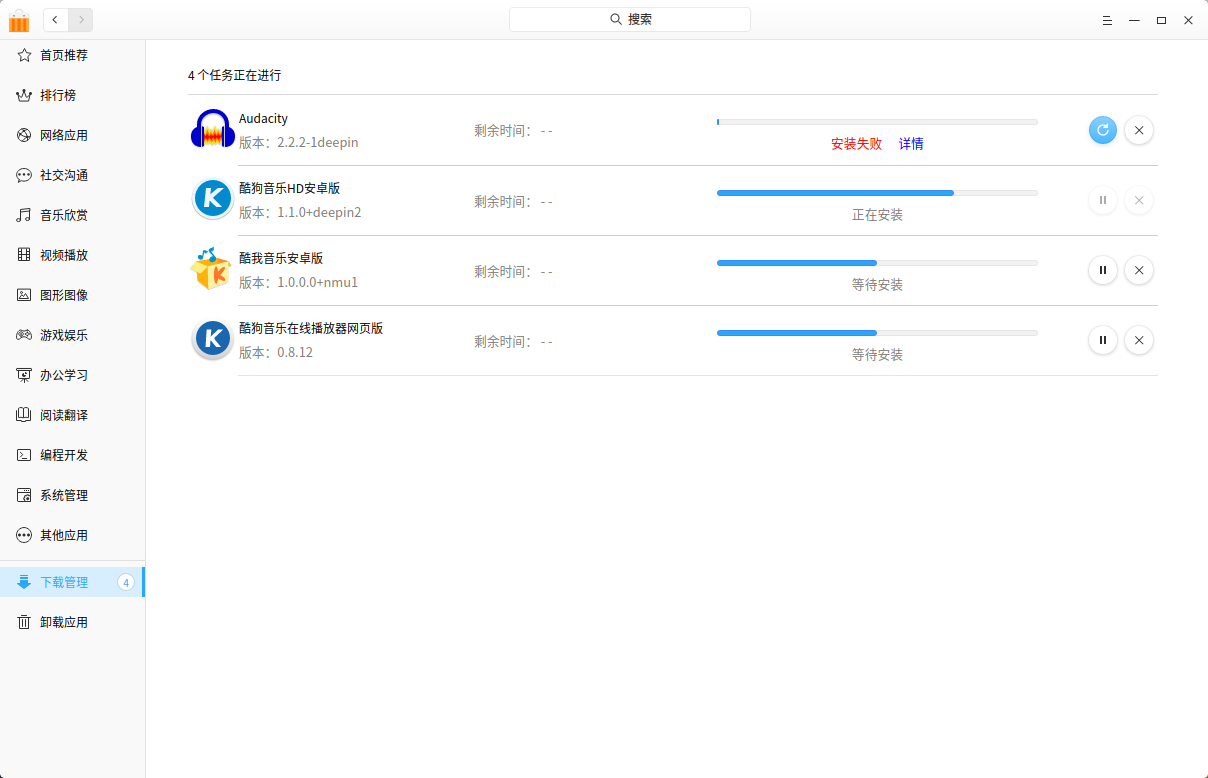Viewport: 1208px width, 778px height.
Task: Click version text 0.8.12
Action: 295,353
